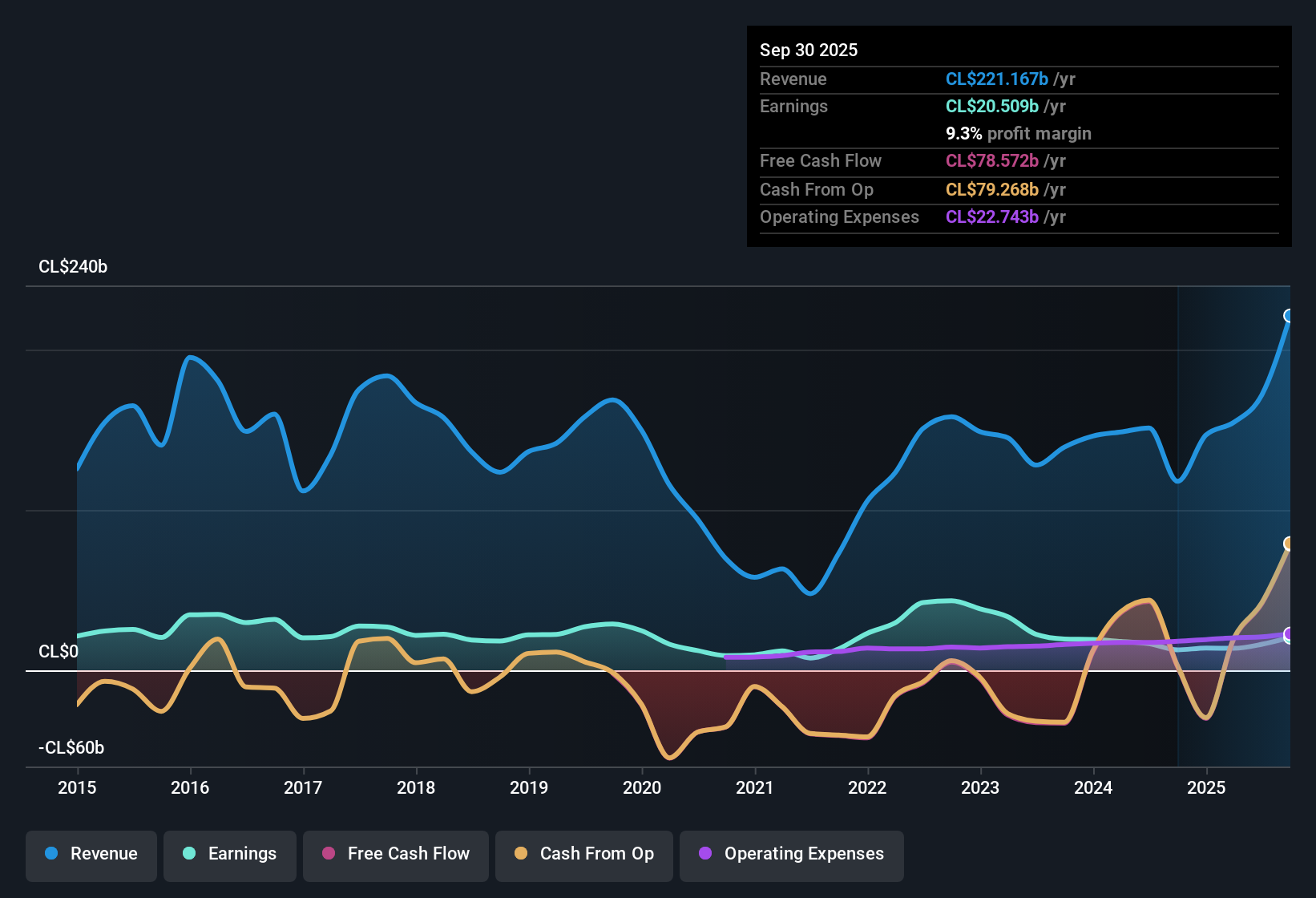Select the white earnings endpoint marker
The height and width of the screenshot is (898, 1316).
[1289, 635]
